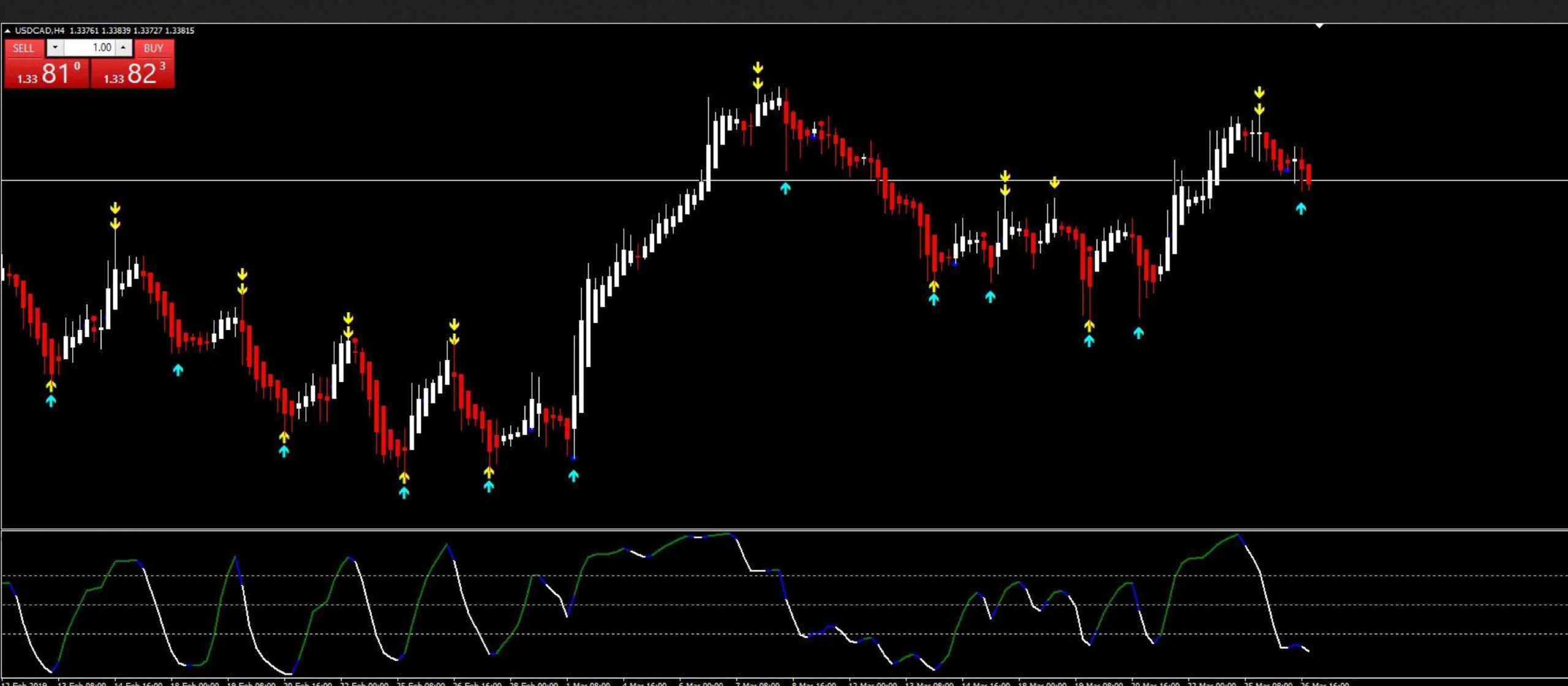Click top yellow down arrow above the rightmost peak
Image resolution: width=1568 pixels, height=686 pixels.
[x=1259, y=93]
